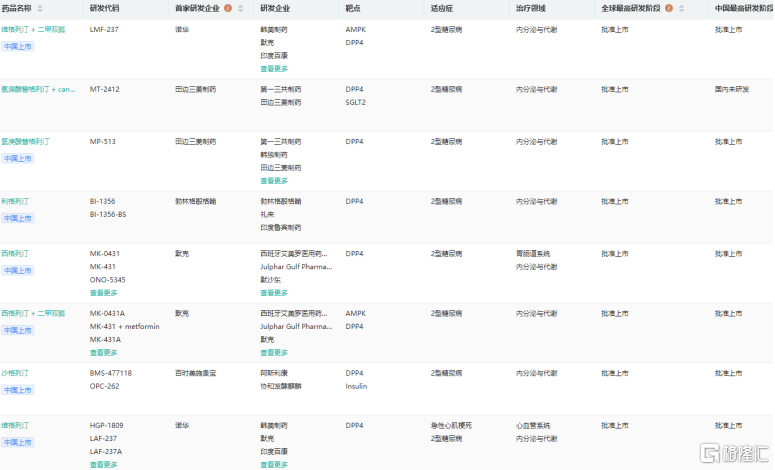
Task: Select code MK-431 + metformin
Action: (125, 327)
